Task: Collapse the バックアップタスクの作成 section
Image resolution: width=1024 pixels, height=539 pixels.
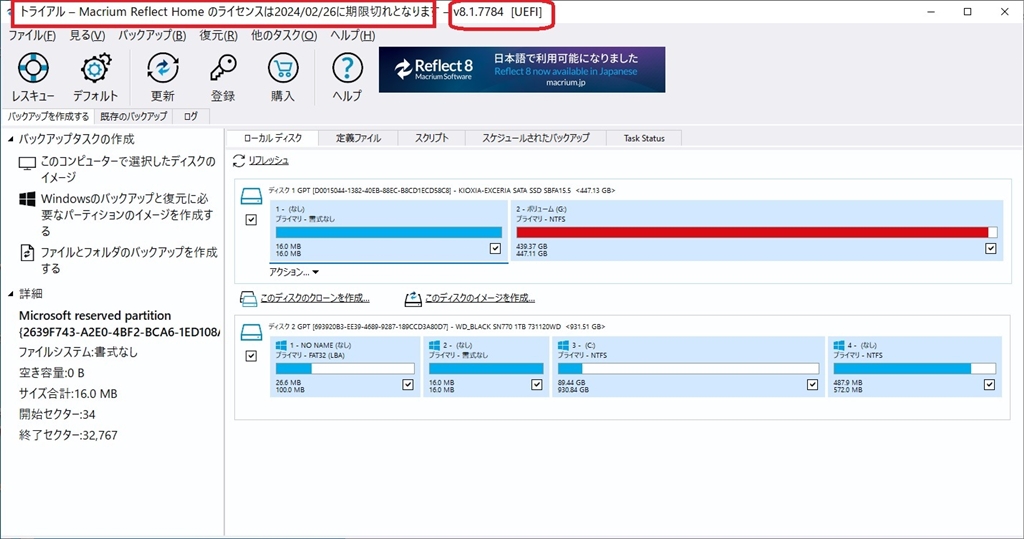Action: click(x=10, y=139)
